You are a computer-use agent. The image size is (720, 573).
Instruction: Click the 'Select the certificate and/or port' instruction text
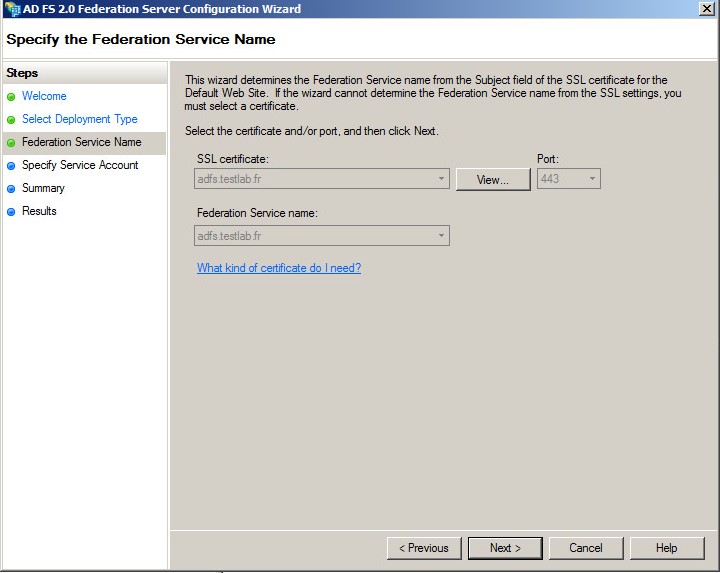312,131
